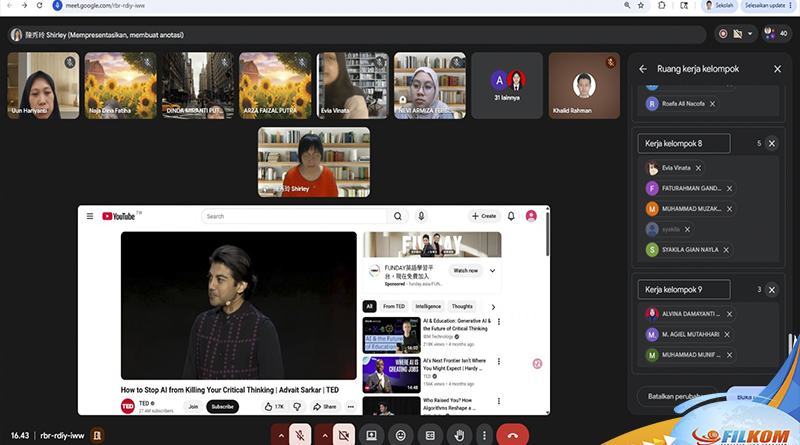
Task: Remove M. AGIEL MUTAHHARI from the group
Action: point(727,334)
